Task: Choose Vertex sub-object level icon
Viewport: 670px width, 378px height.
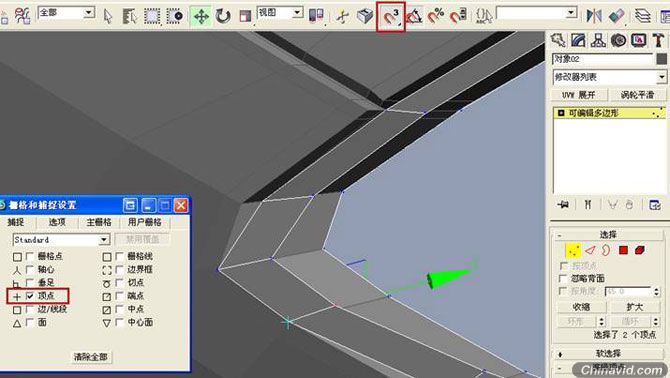Action: point(573,251)
